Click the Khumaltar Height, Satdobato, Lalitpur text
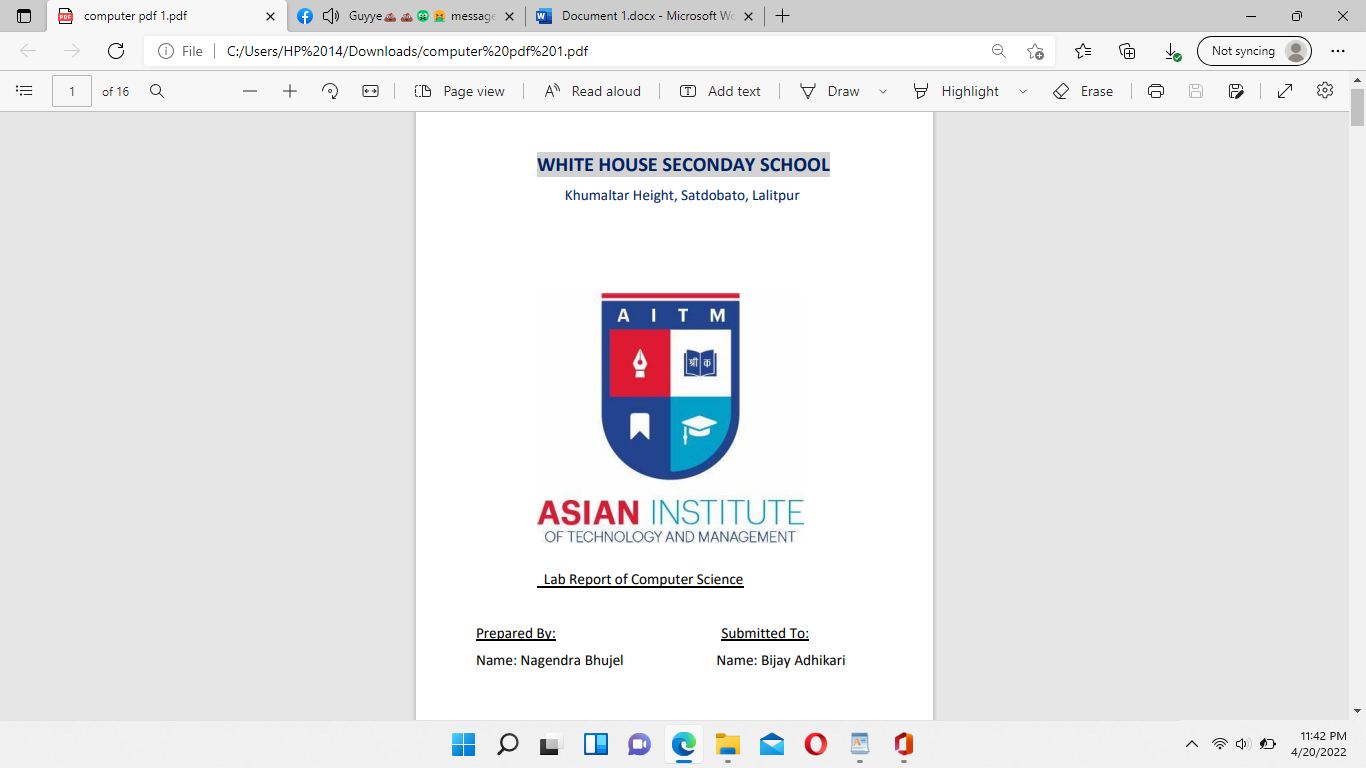 [x=682, y=195]
